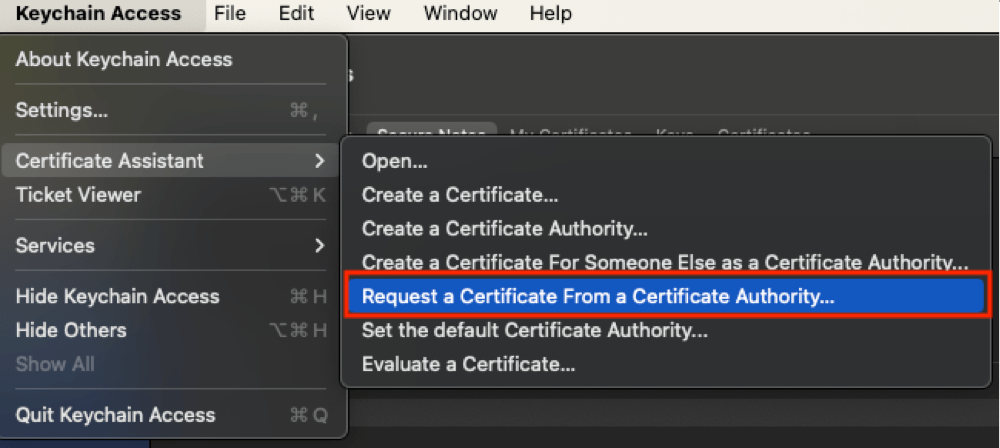Open the Keychain Access application menu
Viewport: 1000px width, 448px height.
point(98,13)
